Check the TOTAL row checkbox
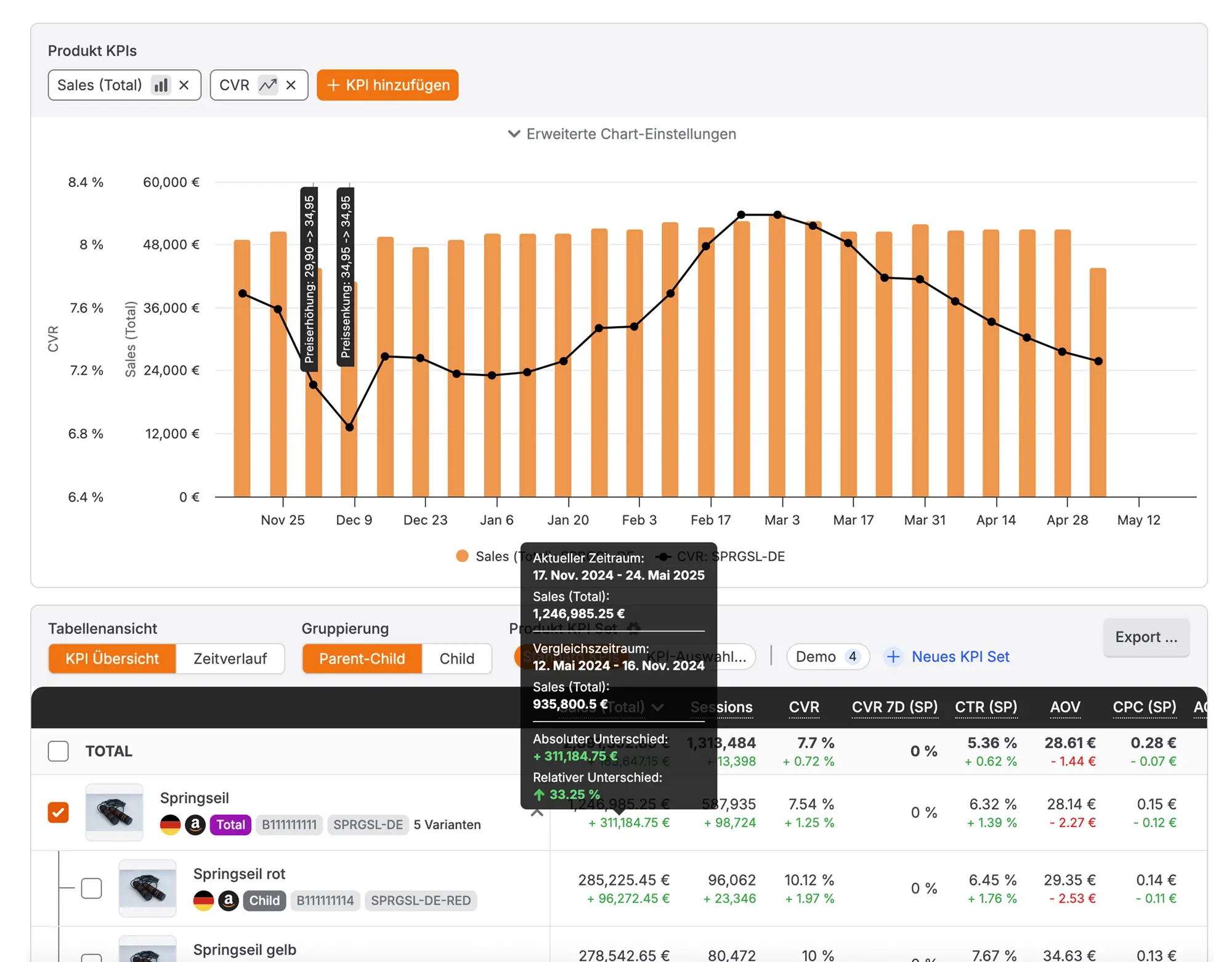The image size is (1232, 962). point(59,751)
